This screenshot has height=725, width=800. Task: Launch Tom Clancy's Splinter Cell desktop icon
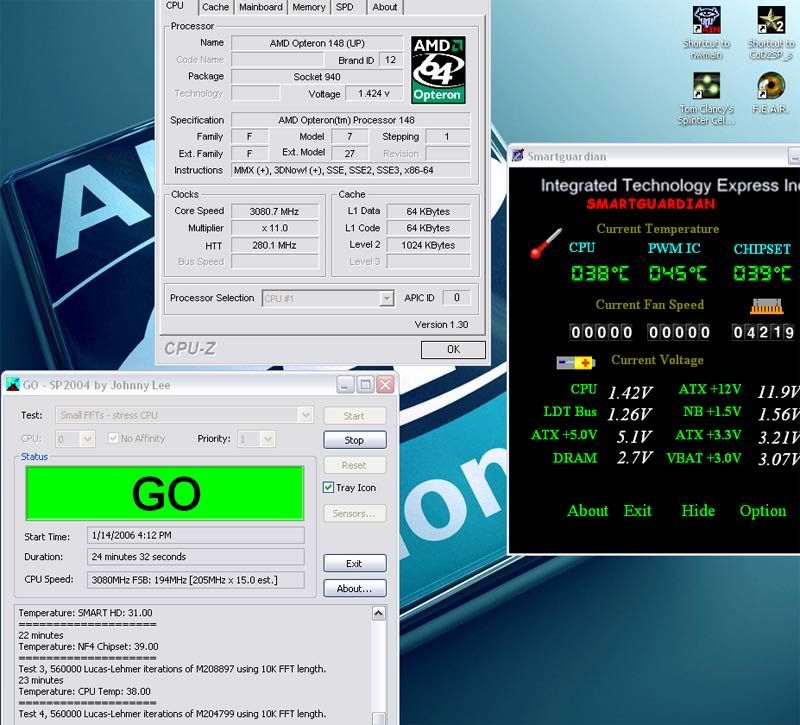[706, 86]
